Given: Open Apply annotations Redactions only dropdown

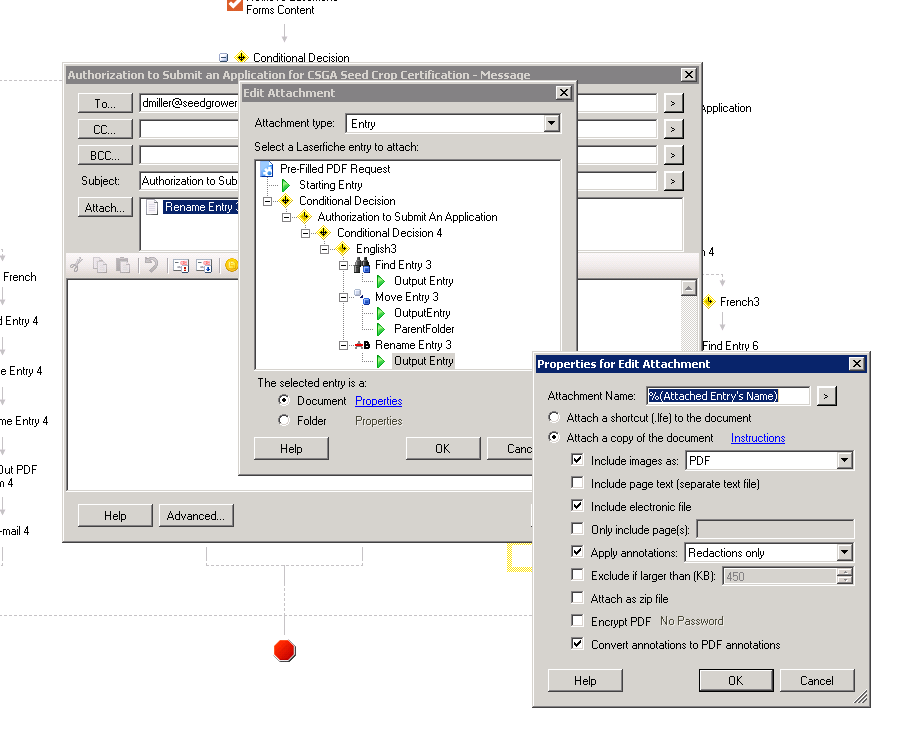Looking at the screenshot, I should (844, 552).
